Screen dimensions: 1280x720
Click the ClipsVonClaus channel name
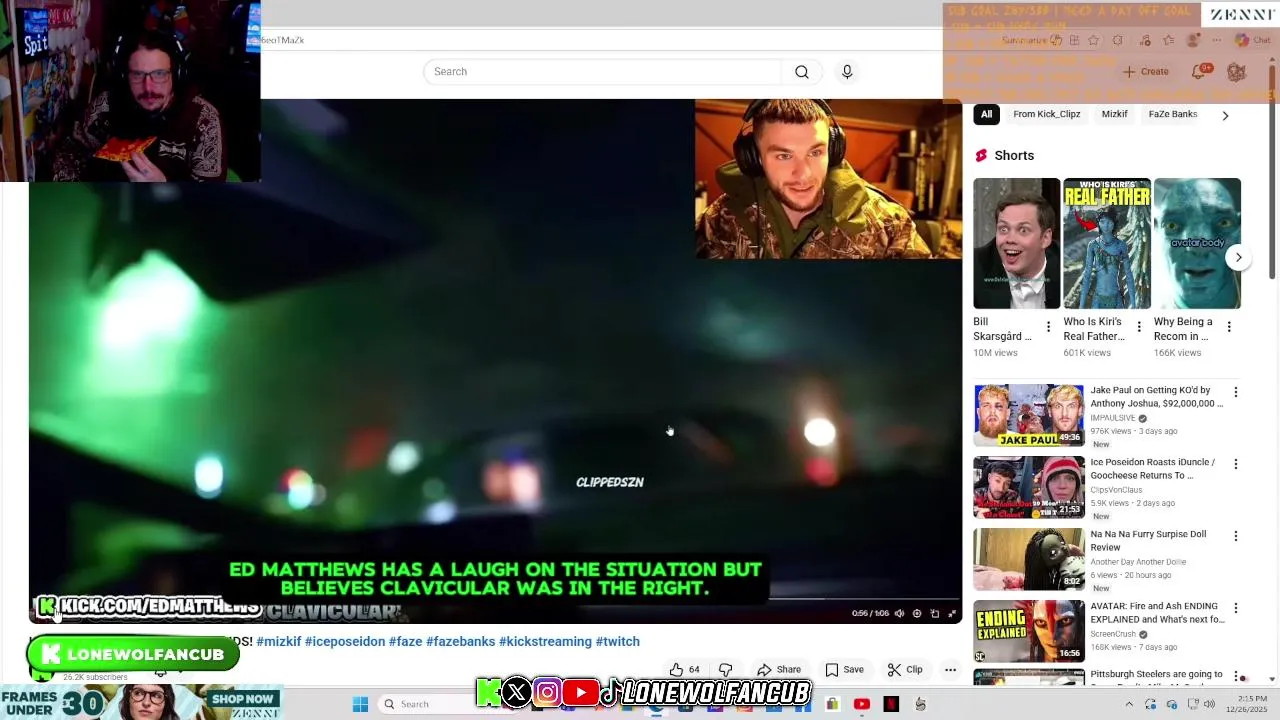(x=1116, y=490)
